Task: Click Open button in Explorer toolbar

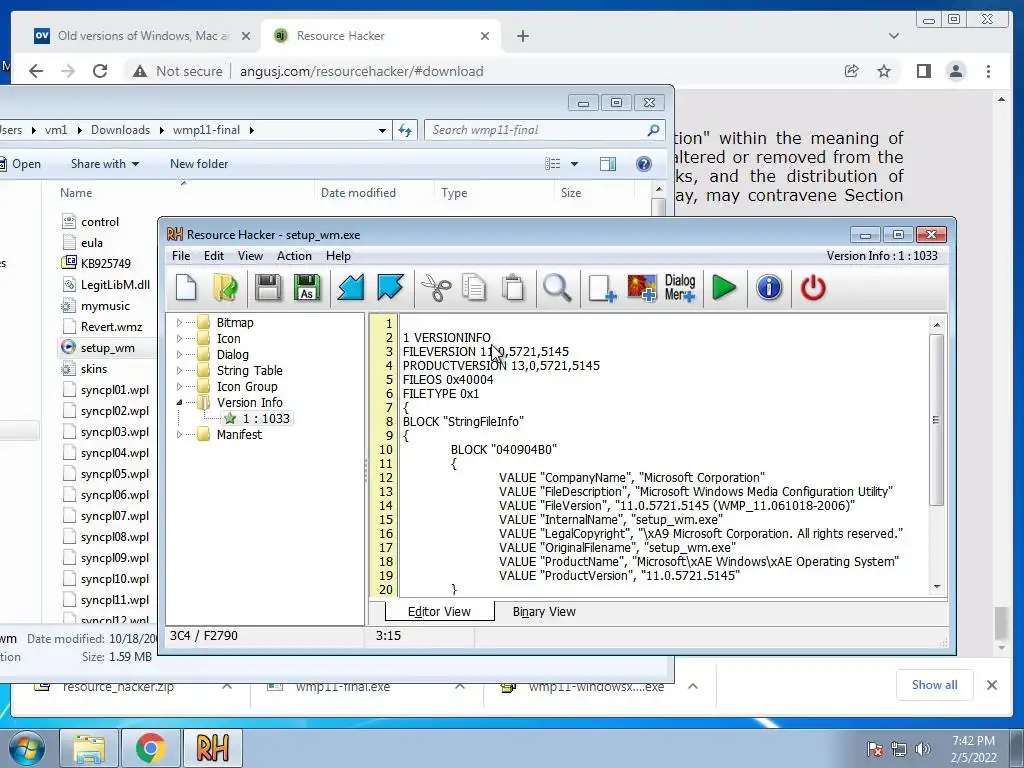Action: point(20,164)
